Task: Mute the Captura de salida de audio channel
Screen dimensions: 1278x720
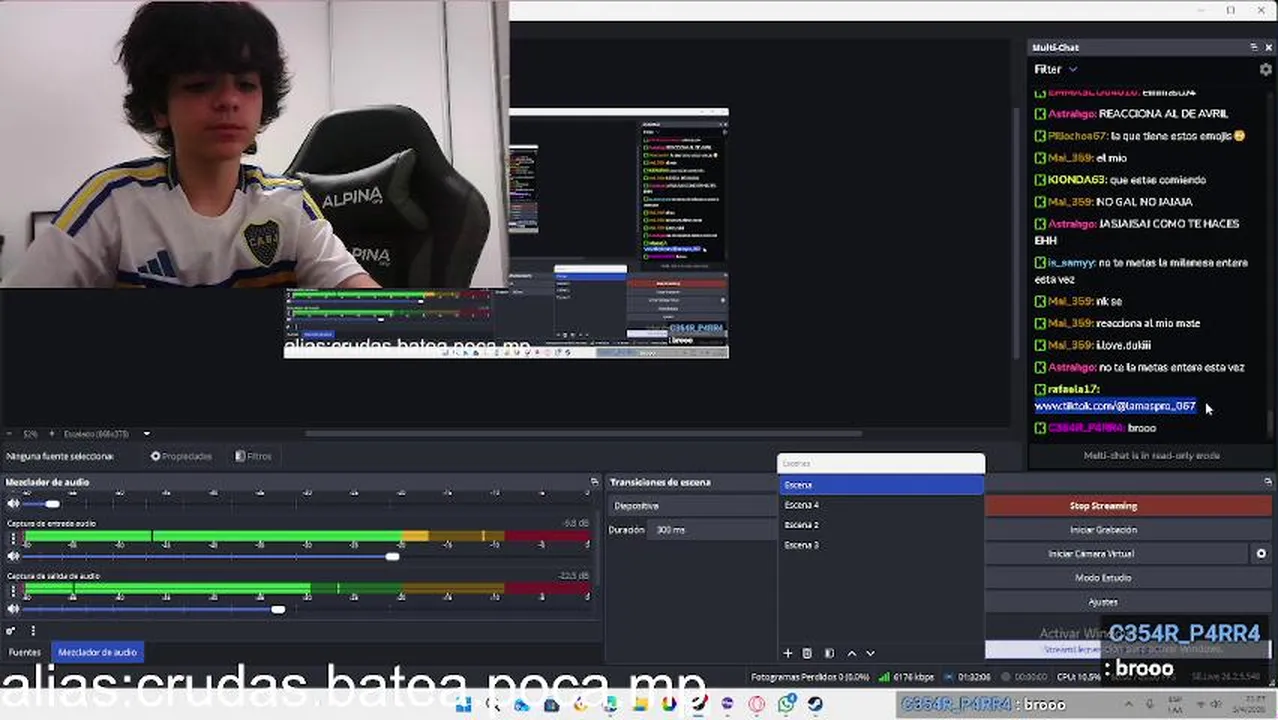Action: coord(13,609)
